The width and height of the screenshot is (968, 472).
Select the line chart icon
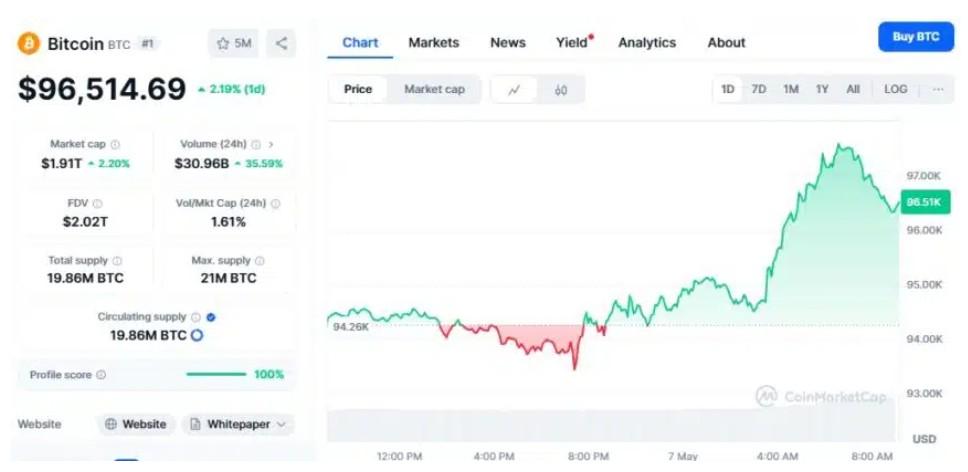tap(514, 89)
